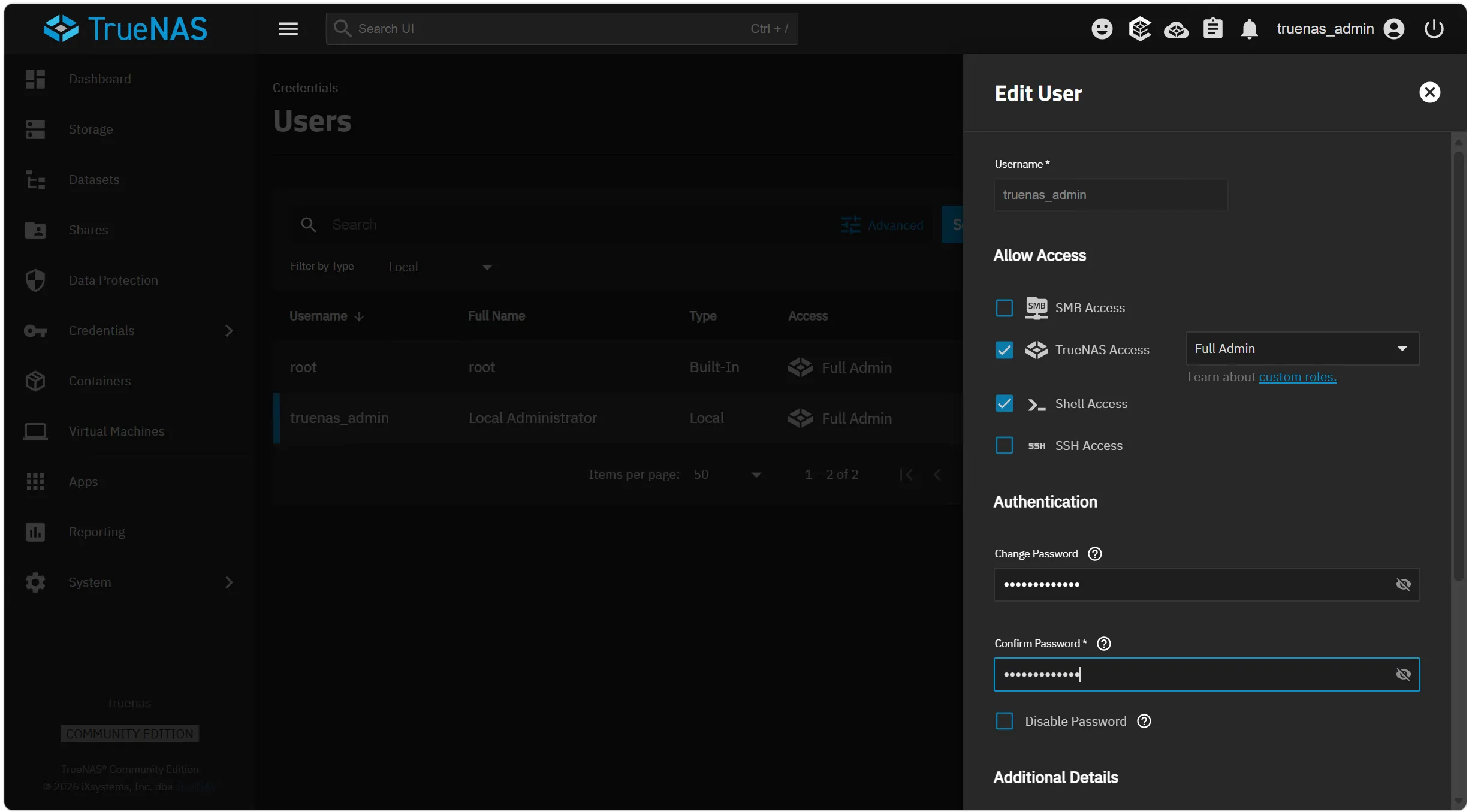Screen dimensions: 1469x812
Task: Enable the SSH Access checkbox
Action: (x=1005, y=446)
